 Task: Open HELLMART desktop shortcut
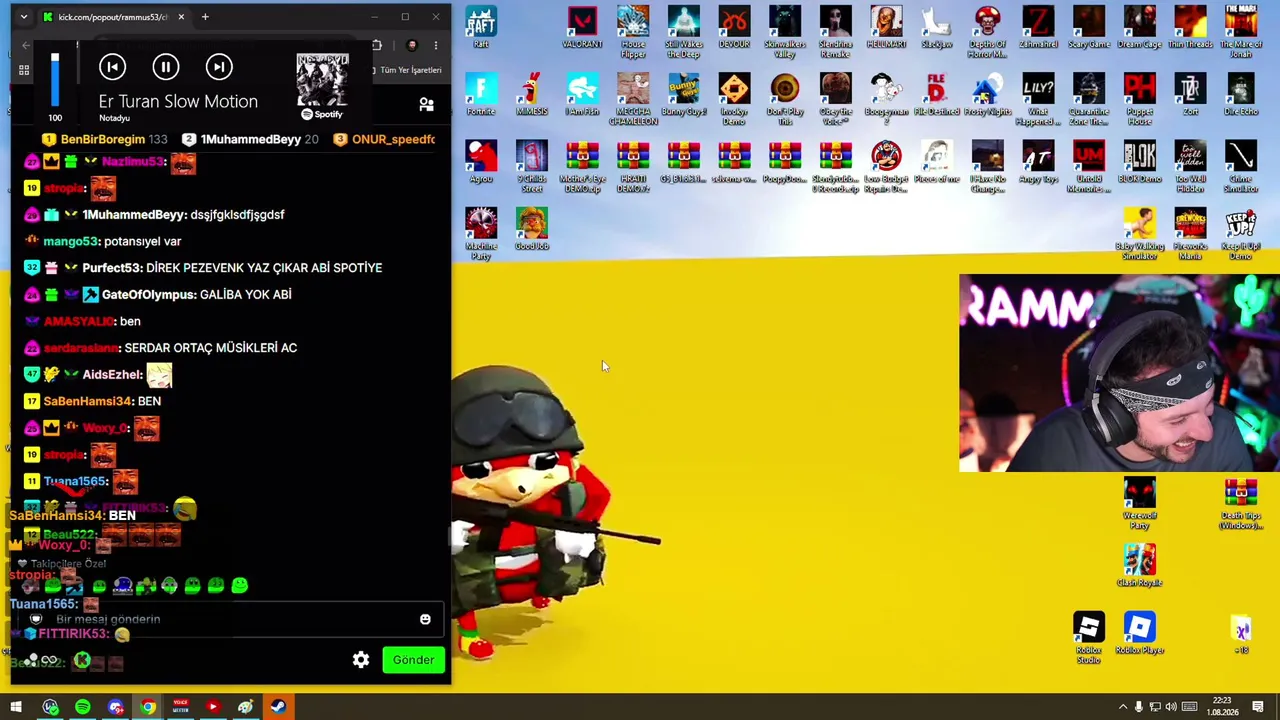886,28
